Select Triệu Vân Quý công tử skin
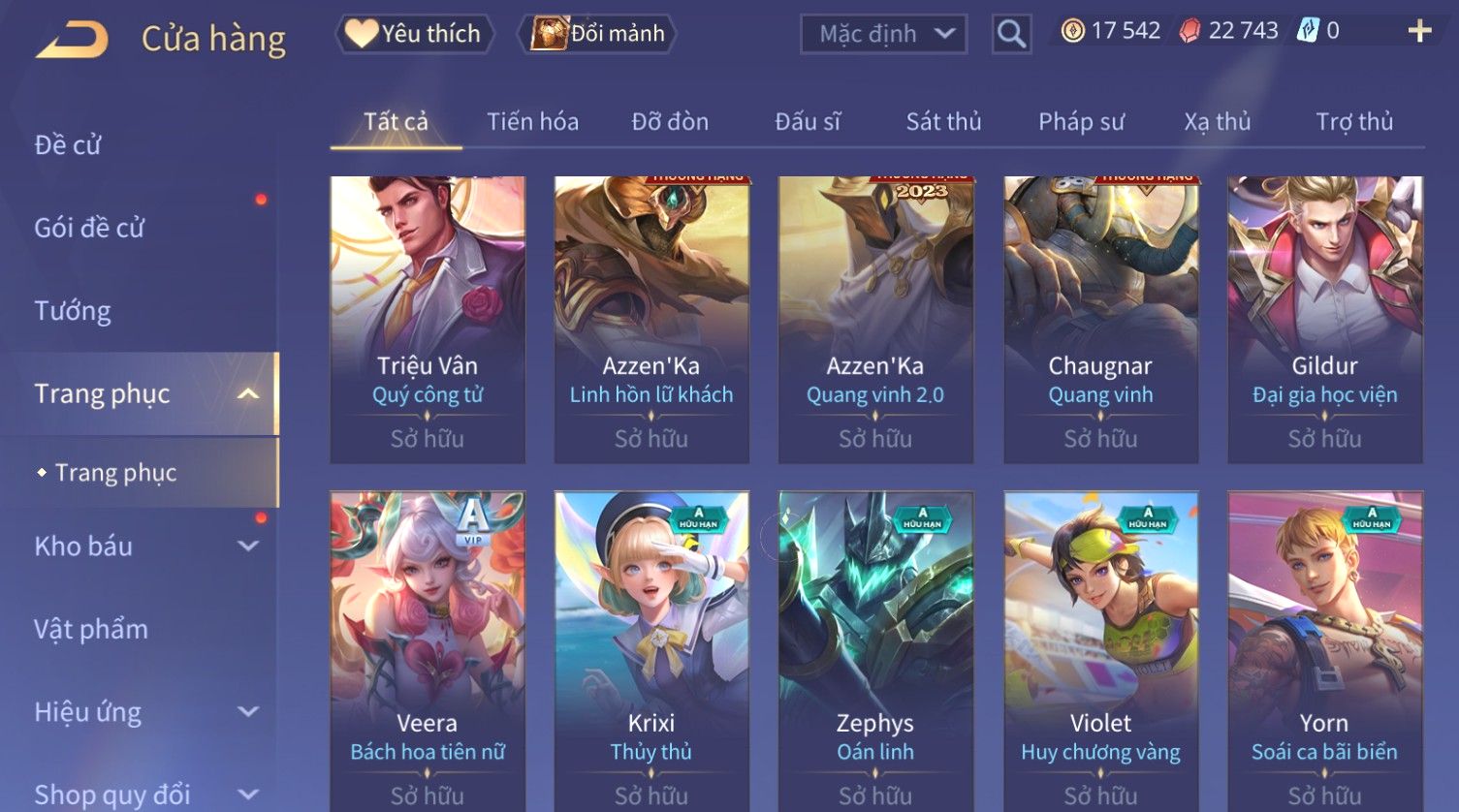The height and width of the screenshot is (812, 1459). (428, 320)
